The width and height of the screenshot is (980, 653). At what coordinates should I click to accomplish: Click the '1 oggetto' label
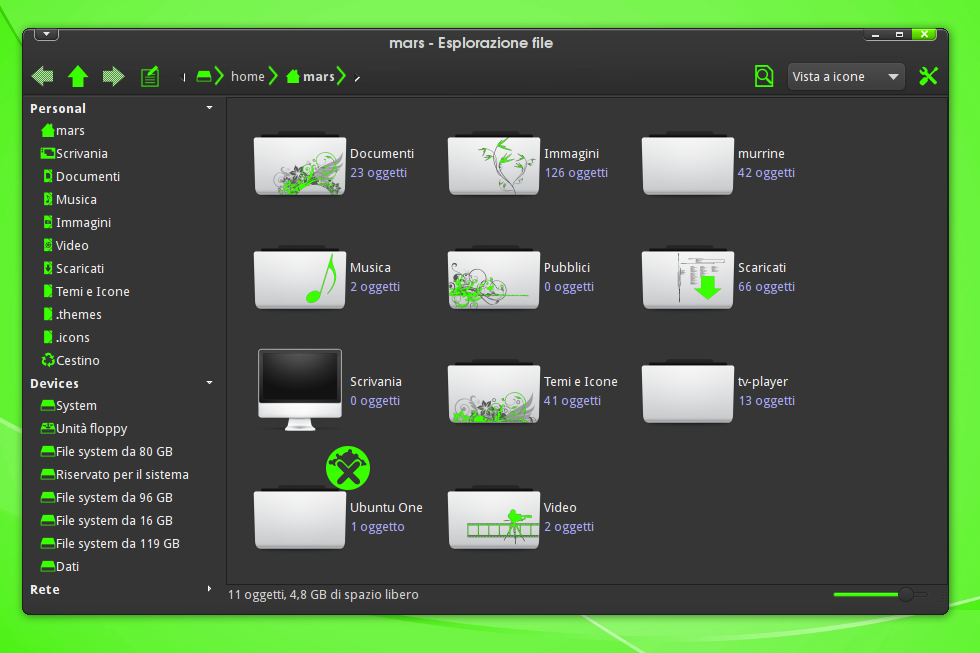click(378, 527)
